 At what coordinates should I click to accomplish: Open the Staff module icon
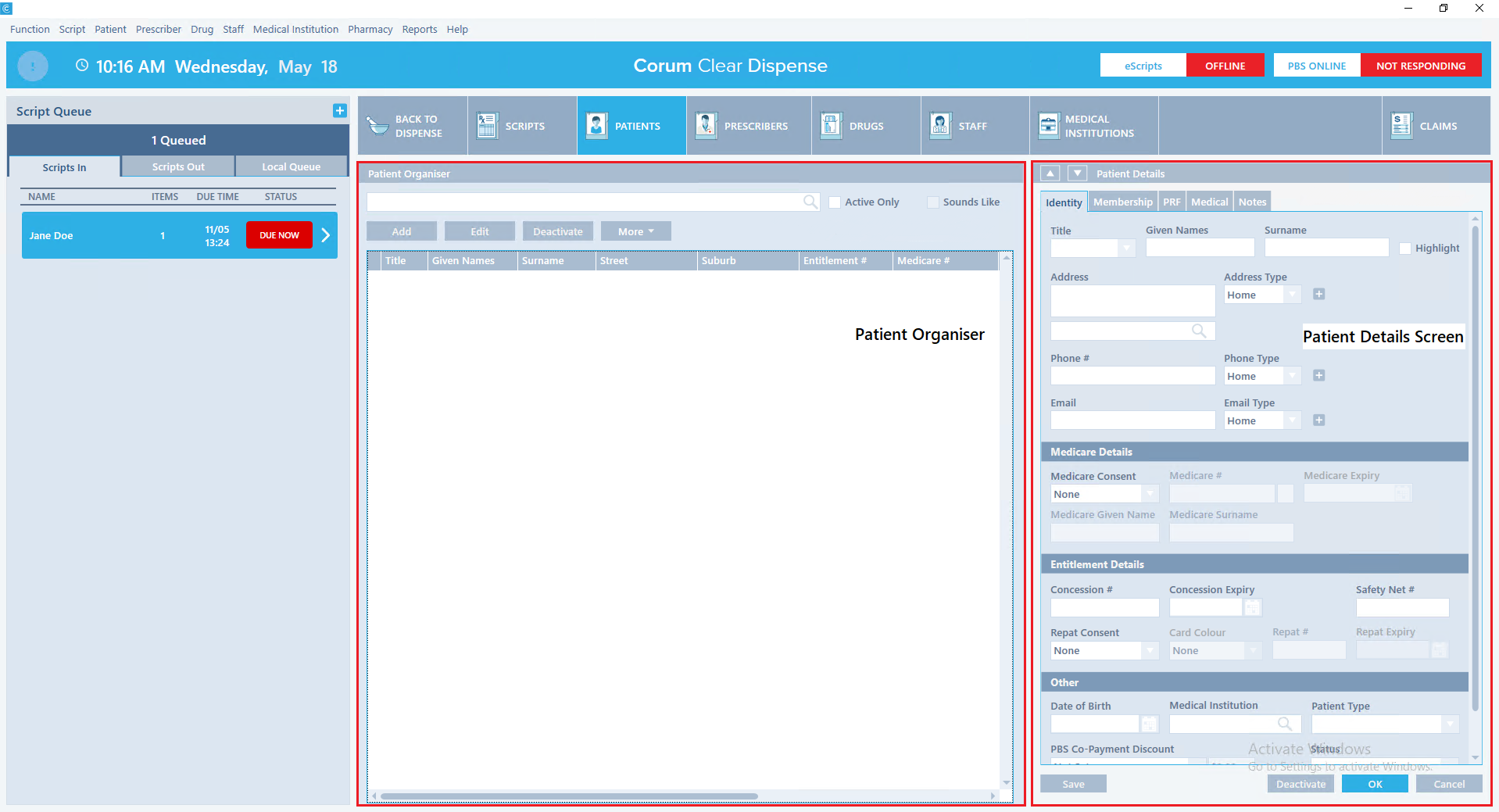point(940,126)
